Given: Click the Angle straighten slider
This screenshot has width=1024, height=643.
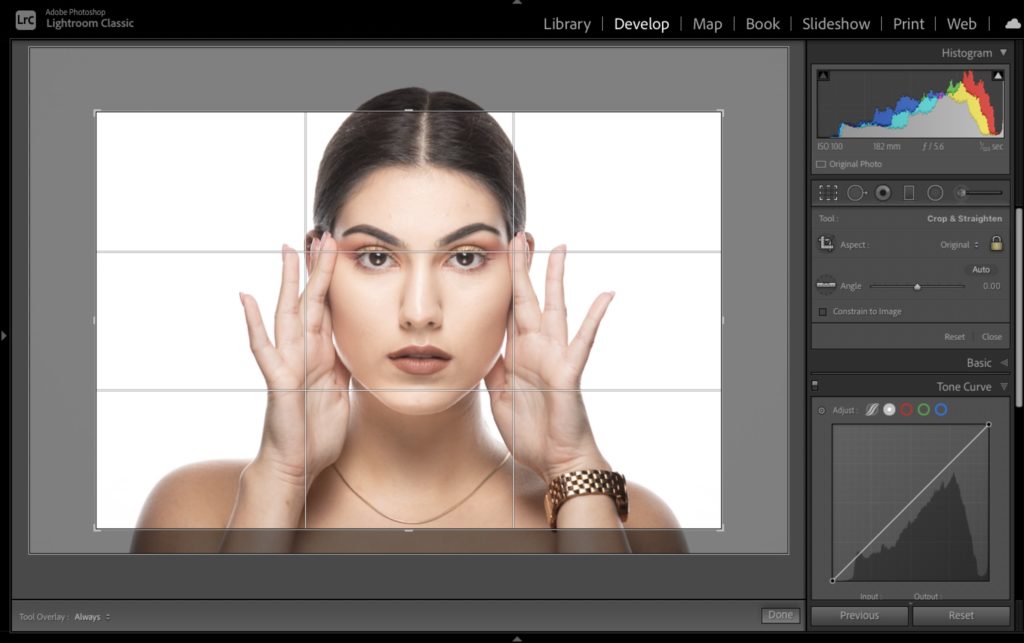Looking at the screenshot, I should (x=918, y=286).
